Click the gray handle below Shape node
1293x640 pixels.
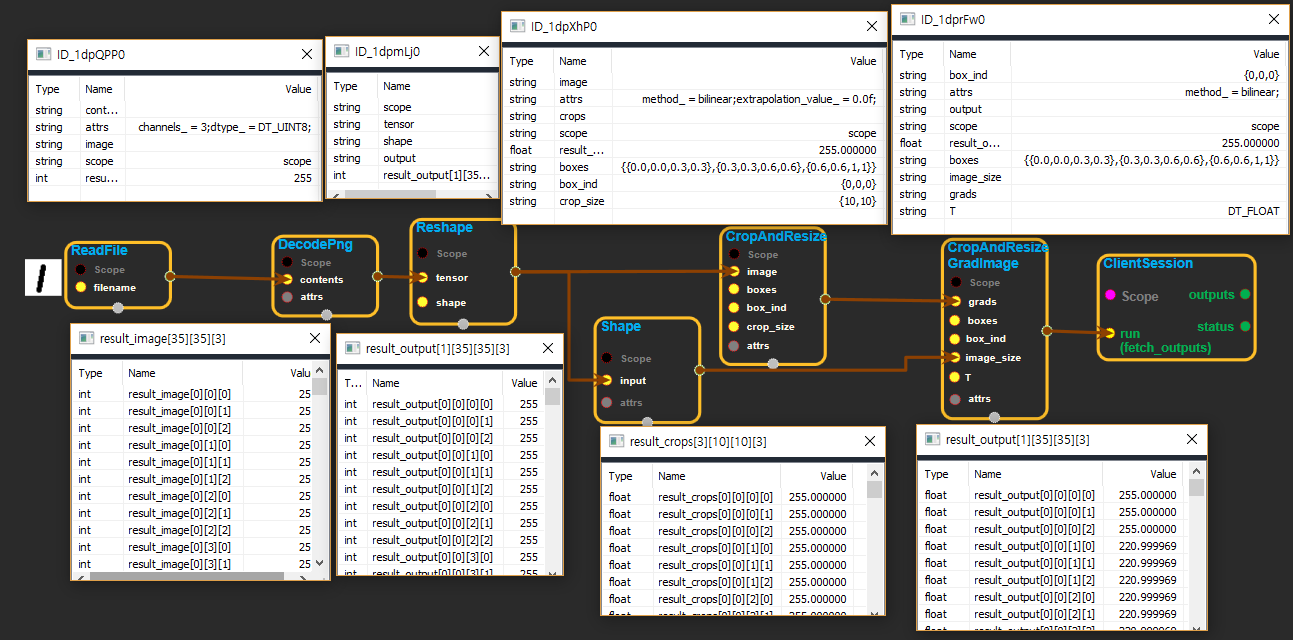[647, 422]
